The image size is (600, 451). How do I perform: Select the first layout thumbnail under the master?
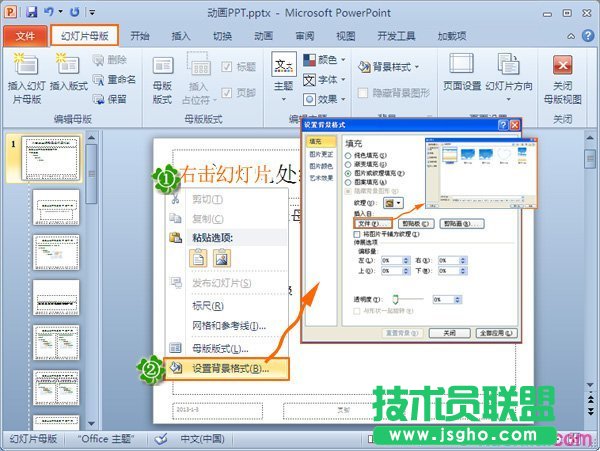56,207
